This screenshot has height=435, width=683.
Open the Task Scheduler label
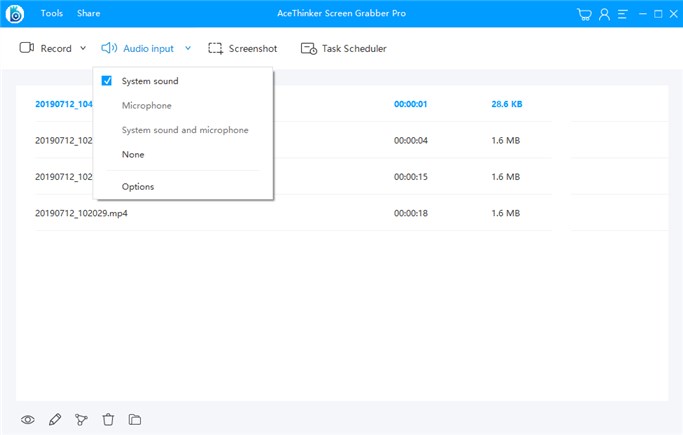point(354,48)
